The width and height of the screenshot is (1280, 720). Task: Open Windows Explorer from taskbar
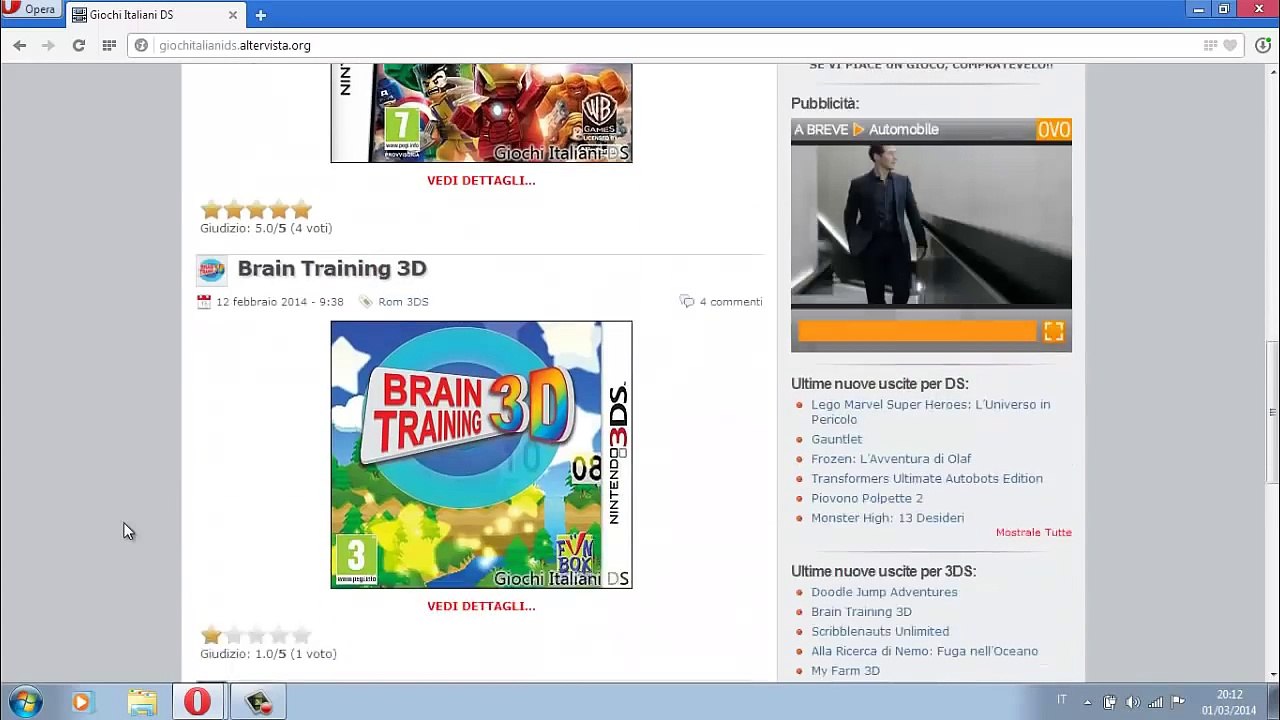coord(142,702)
